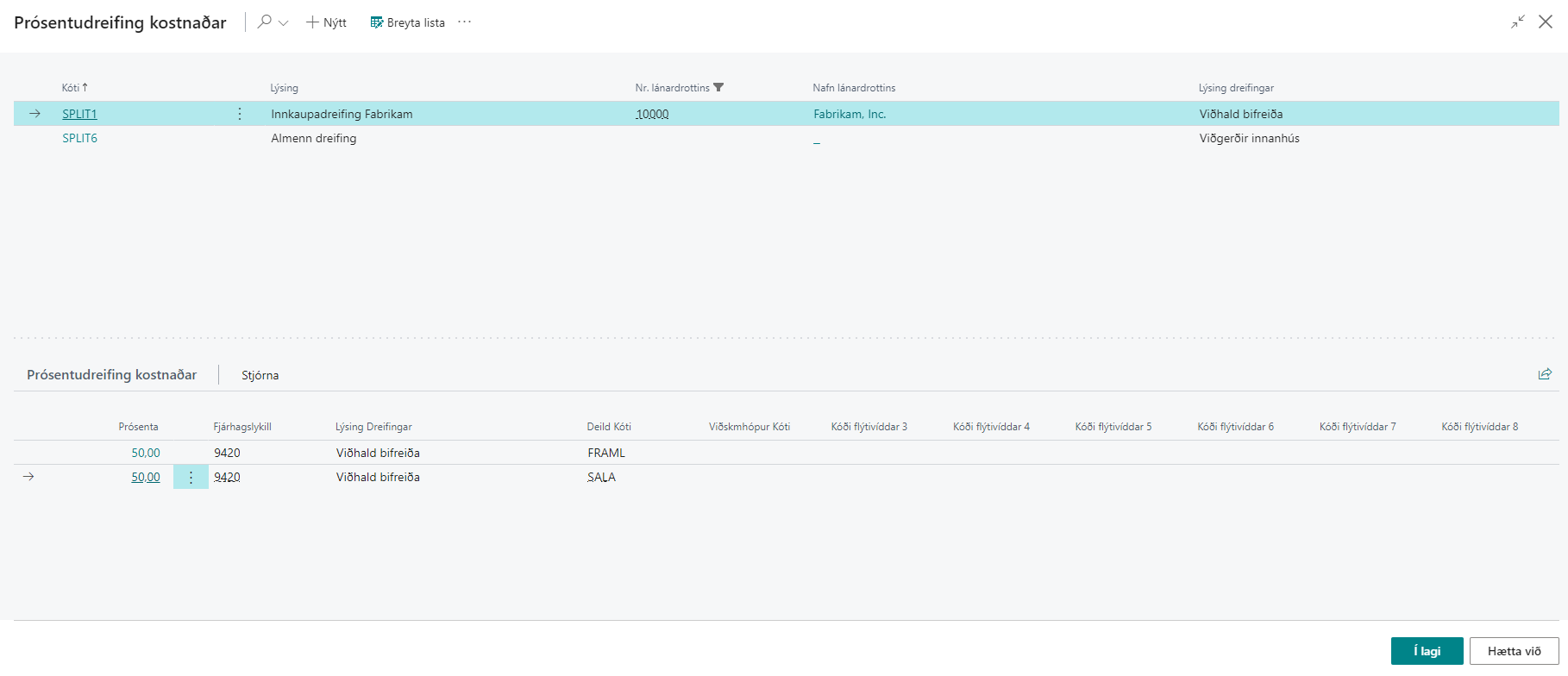Expand the search dropdown chevron

(x=283, y=23)
